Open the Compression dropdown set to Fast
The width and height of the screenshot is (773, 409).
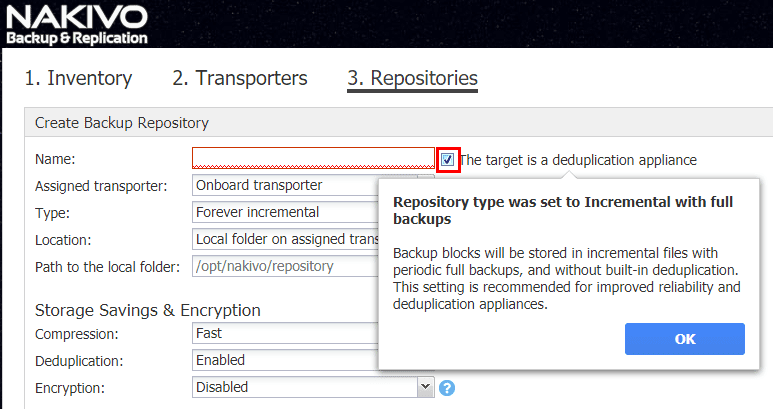point(285,333)
